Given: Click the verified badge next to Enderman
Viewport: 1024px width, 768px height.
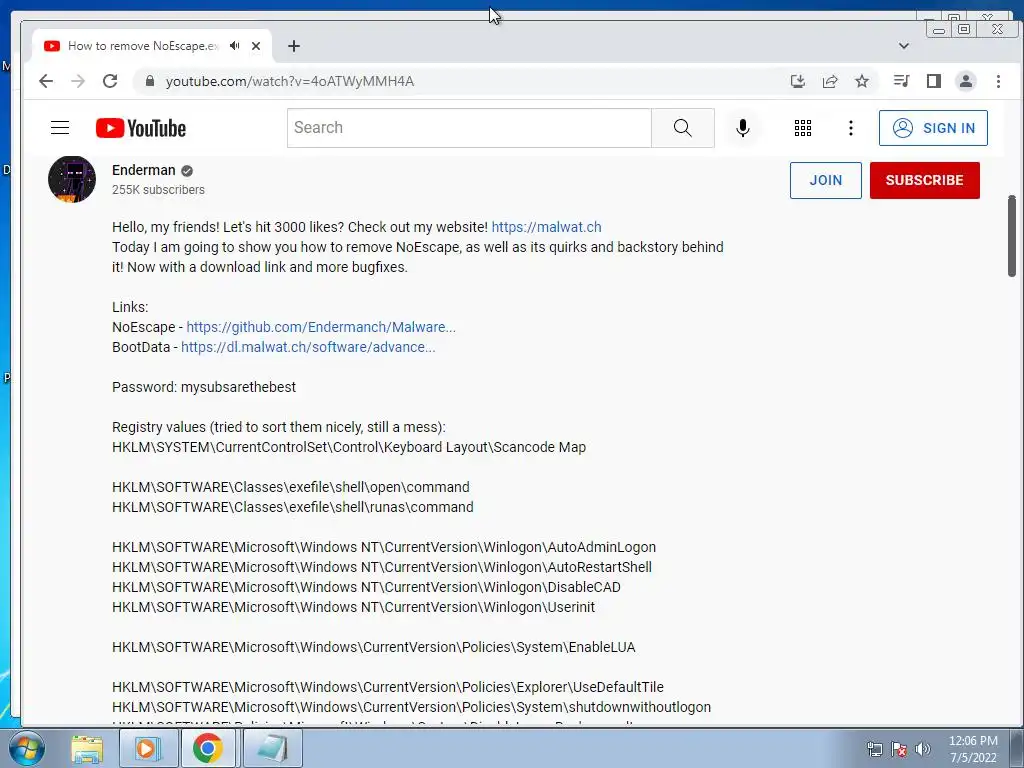Looking at the screenshot, I should [187, 171].
